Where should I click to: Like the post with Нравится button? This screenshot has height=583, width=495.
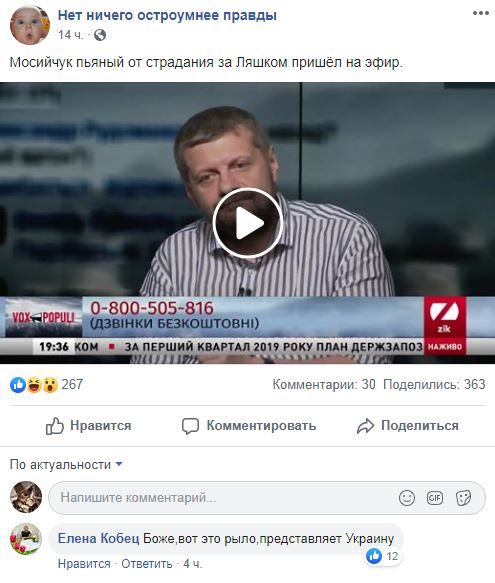(88, 426)
